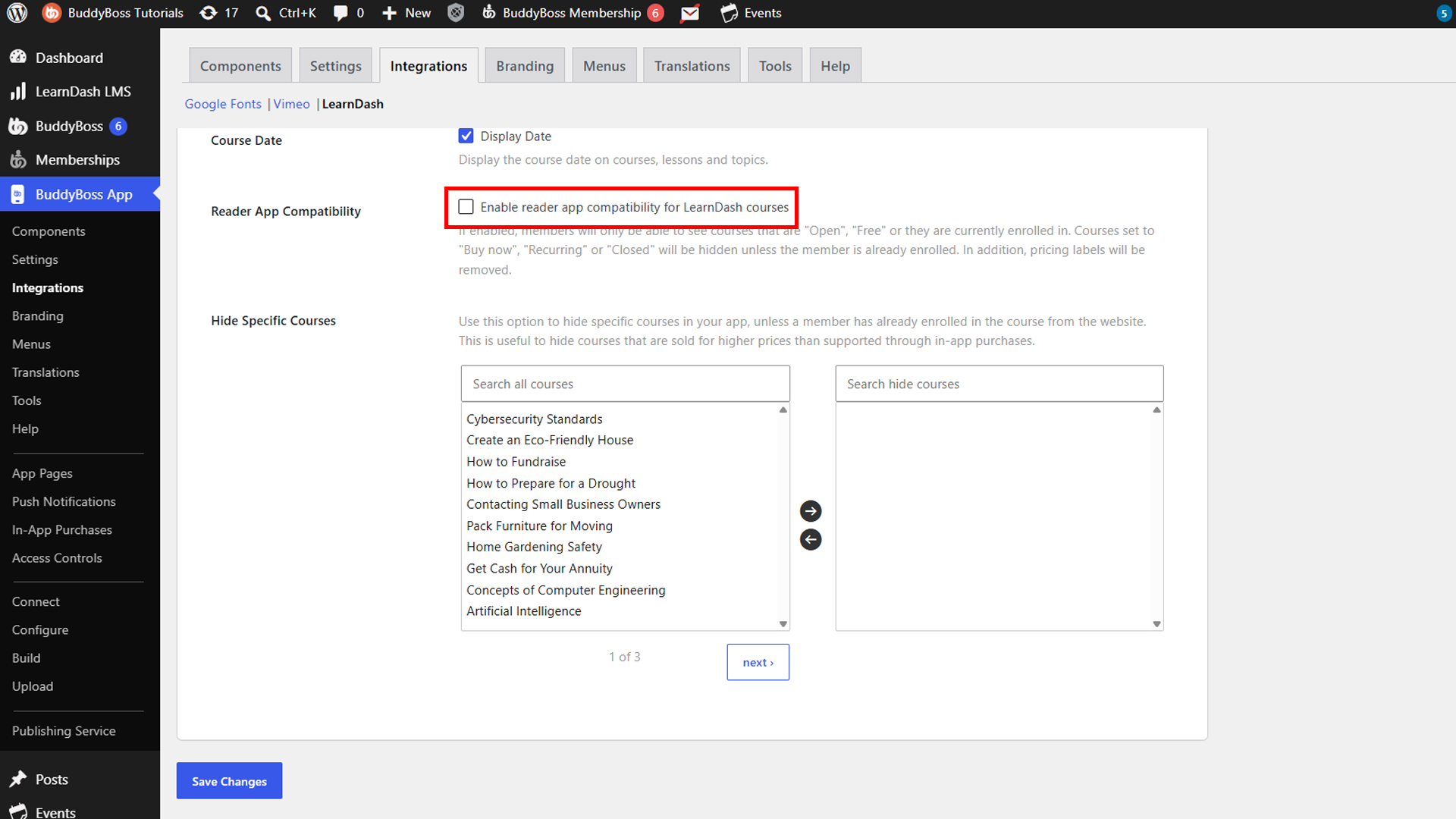This screenshot has width=1456, height=819.
Task: Enable reader app compatibility checkbox
Action: tap(466, 207)
